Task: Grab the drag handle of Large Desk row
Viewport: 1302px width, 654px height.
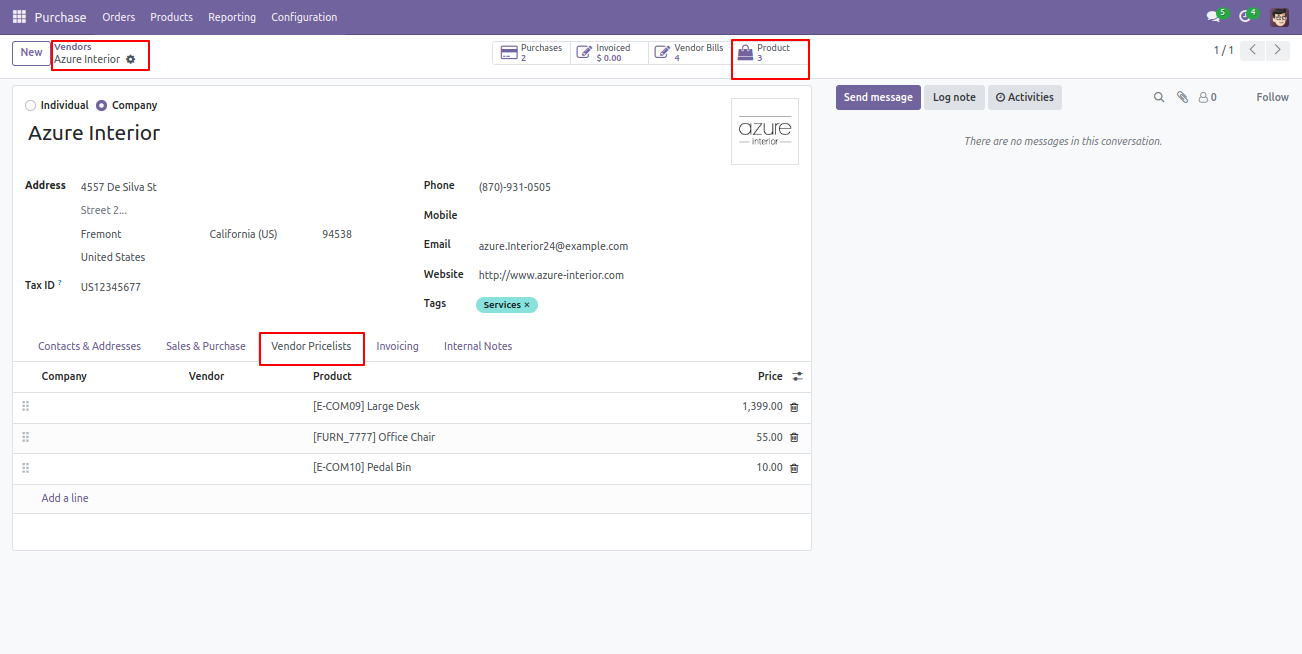Action: [26, 406]
